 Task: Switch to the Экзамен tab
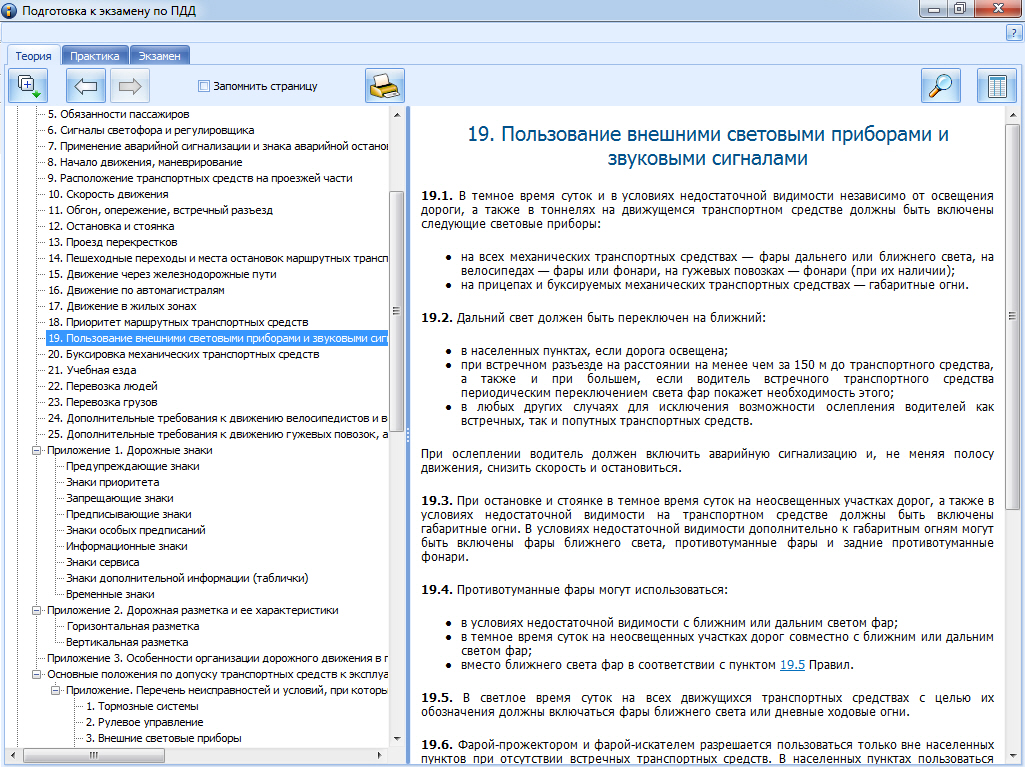click(x=160, y=56)
